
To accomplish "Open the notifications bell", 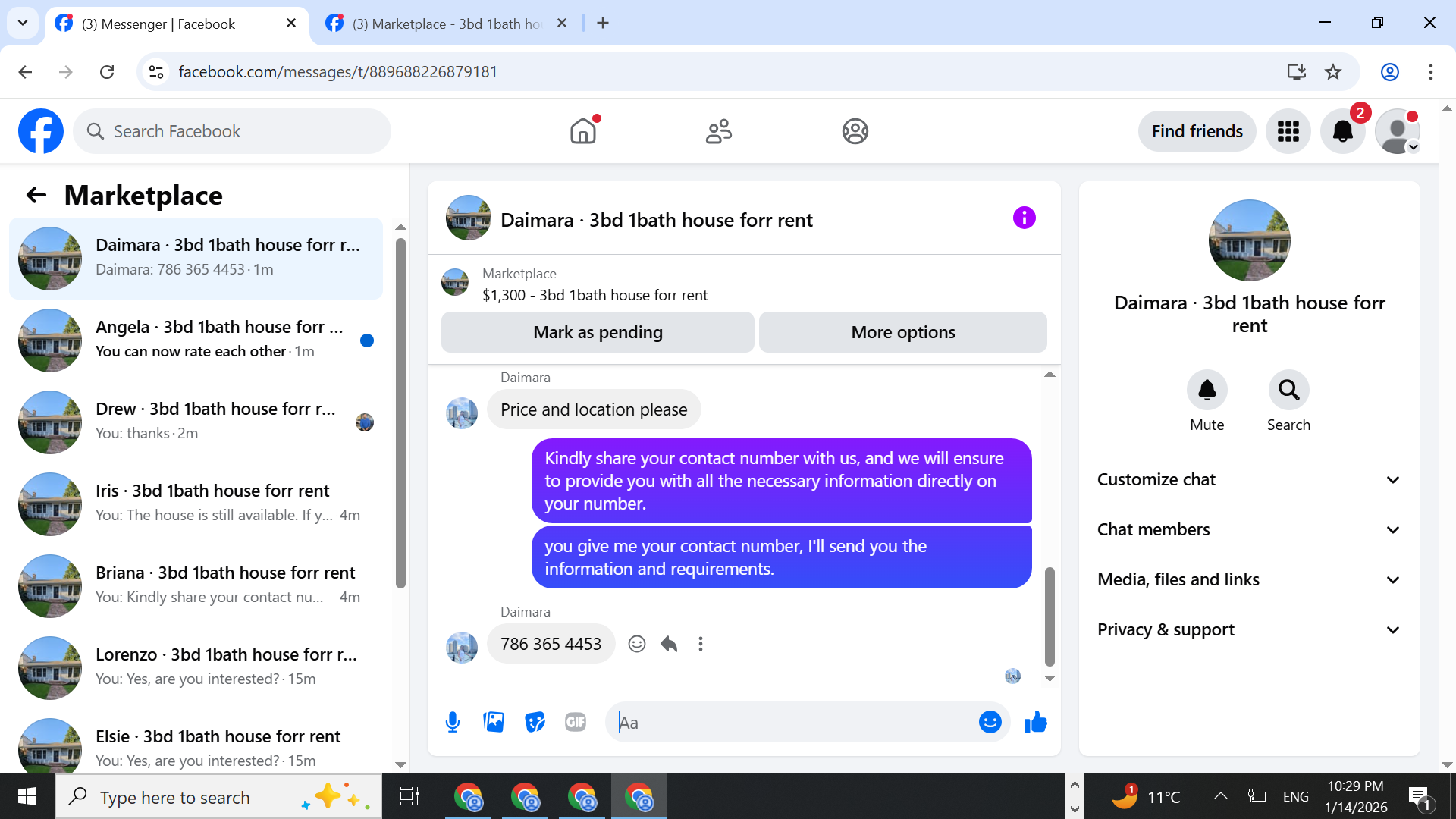I will 1342,131.
